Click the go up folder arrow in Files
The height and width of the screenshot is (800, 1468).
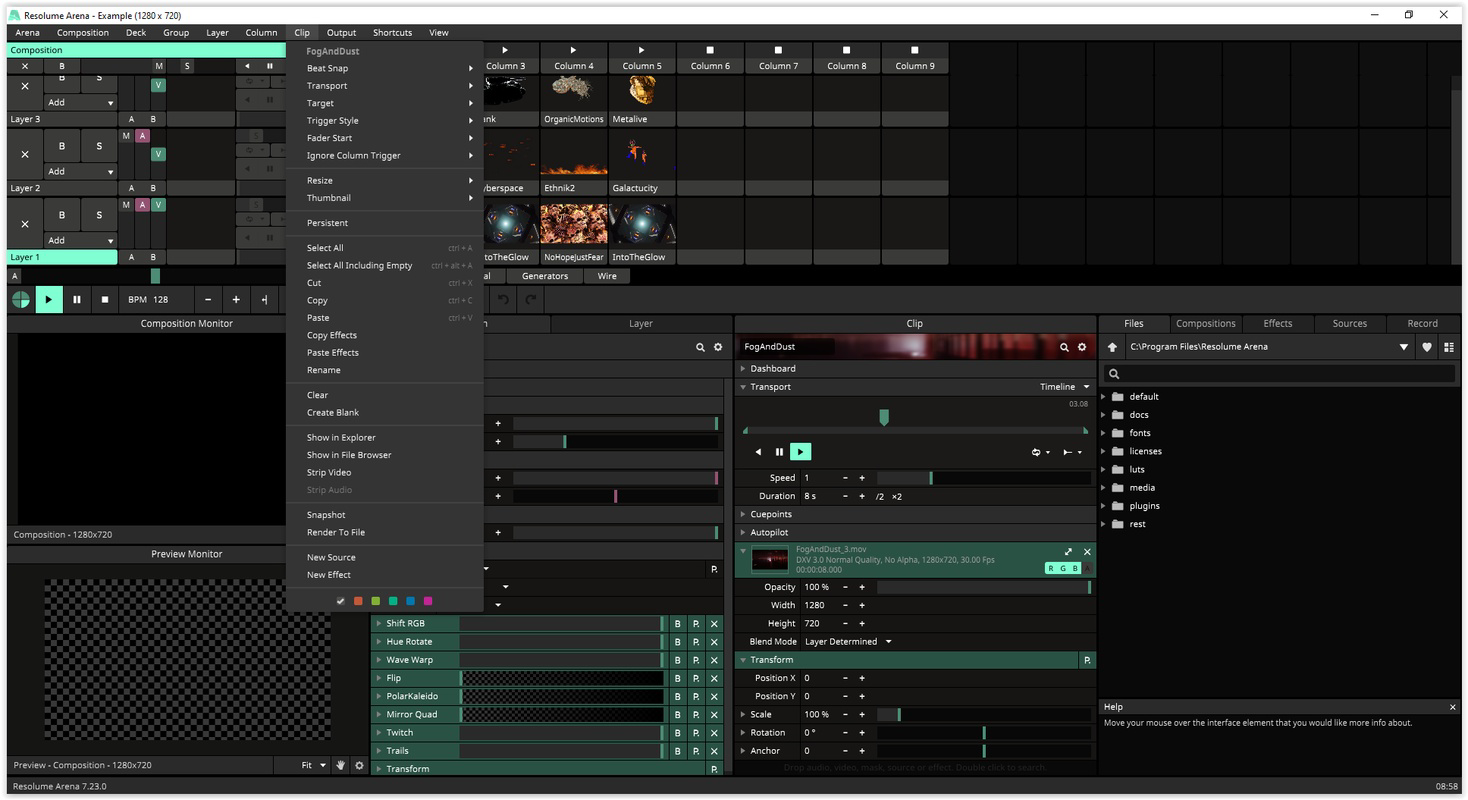[x=1111, y=347]
